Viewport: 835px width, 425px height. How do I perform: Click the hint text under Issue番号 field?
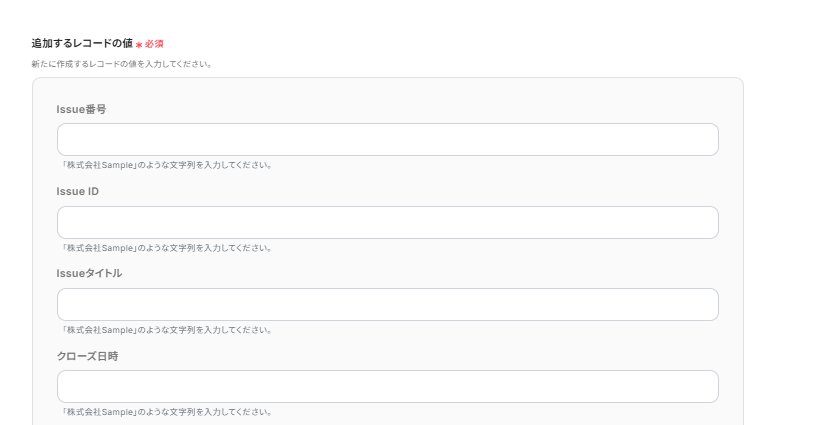click(167, 165)
